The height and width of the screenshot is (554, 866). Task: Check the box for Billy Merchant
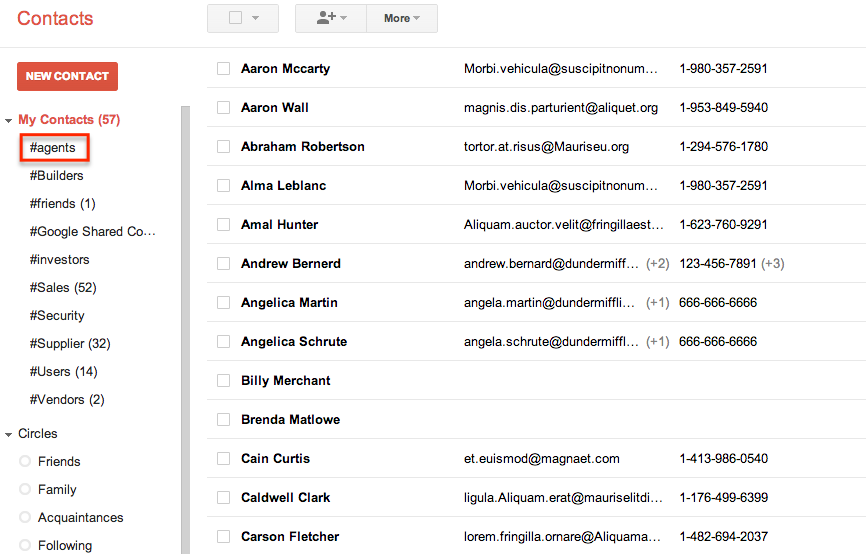click(223, 381)
